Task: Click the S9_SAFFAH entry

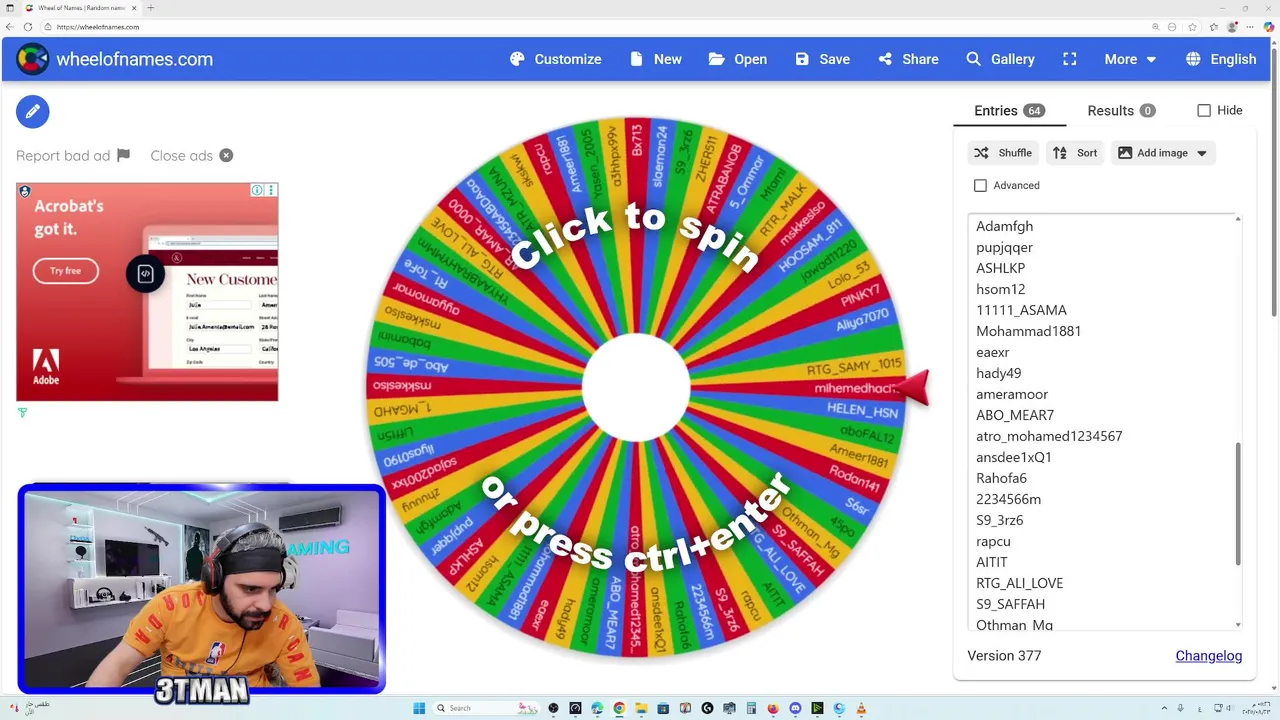Action: click(x=1010, y=604)
